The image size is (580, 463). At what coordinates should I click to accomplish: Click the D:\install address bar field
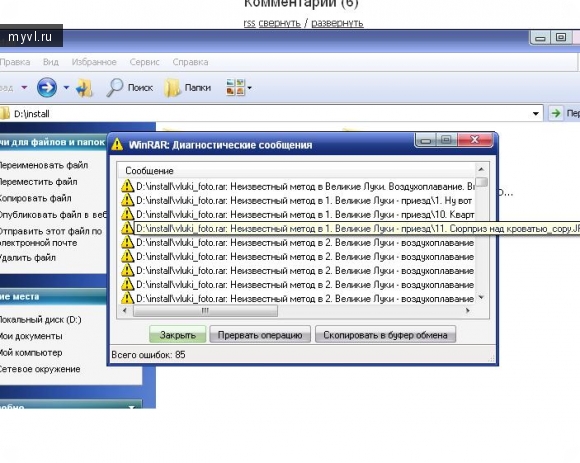point(272,114)
